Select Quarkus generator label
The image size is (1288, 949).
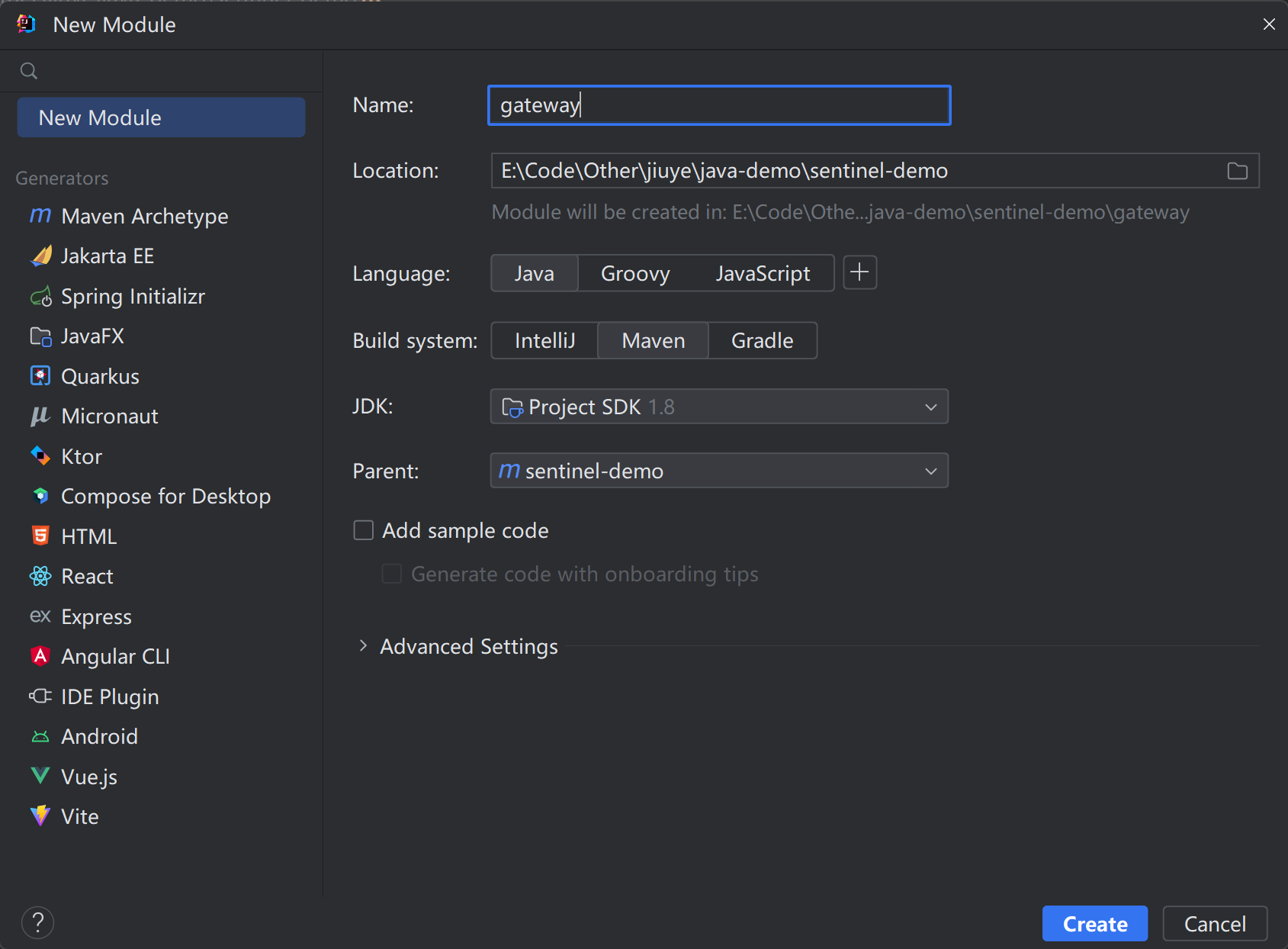click(x=100, y=376)
